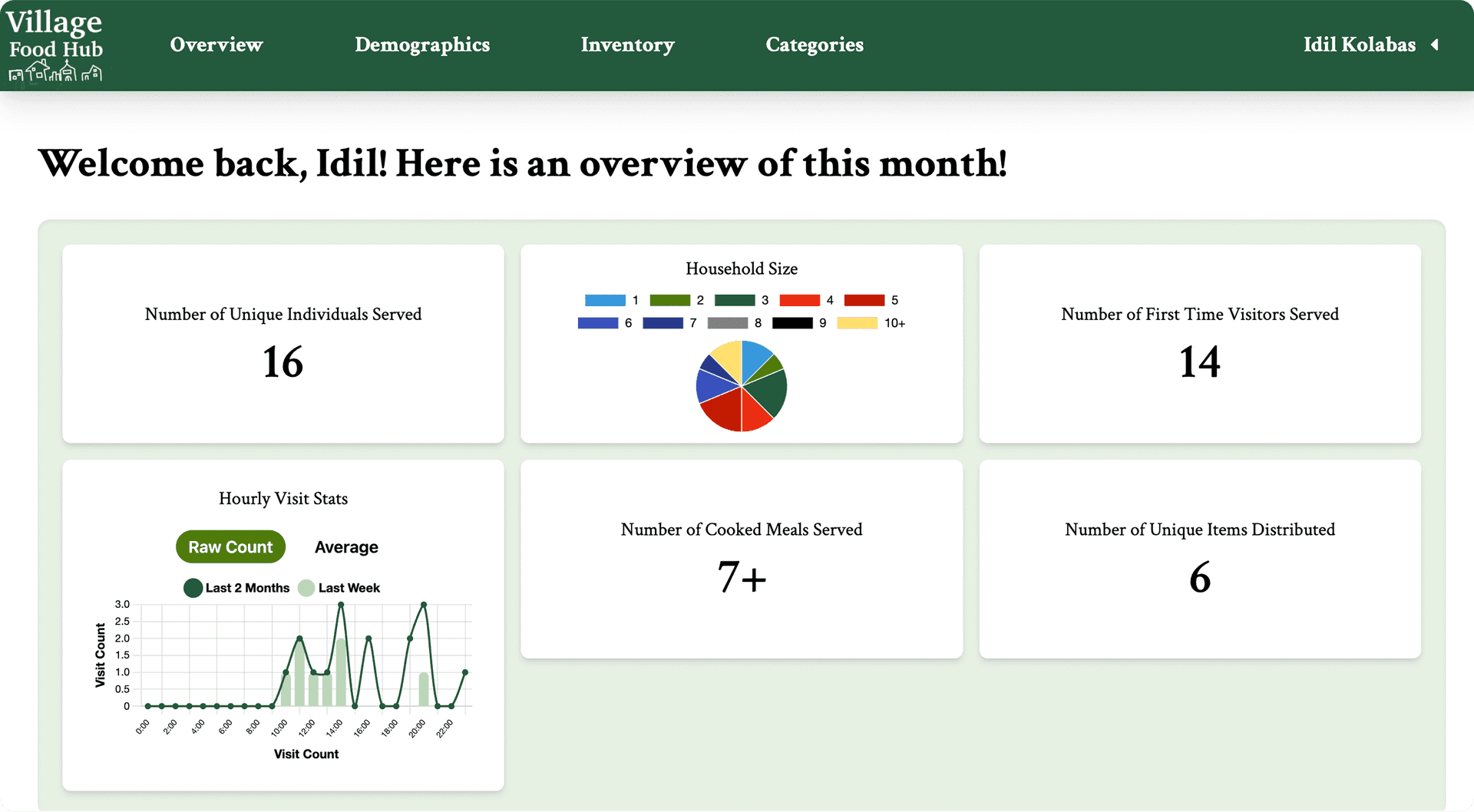Screen dimensions: 1474x812
Task: Switch to the Demographics tab
Action: coord(422,45)
